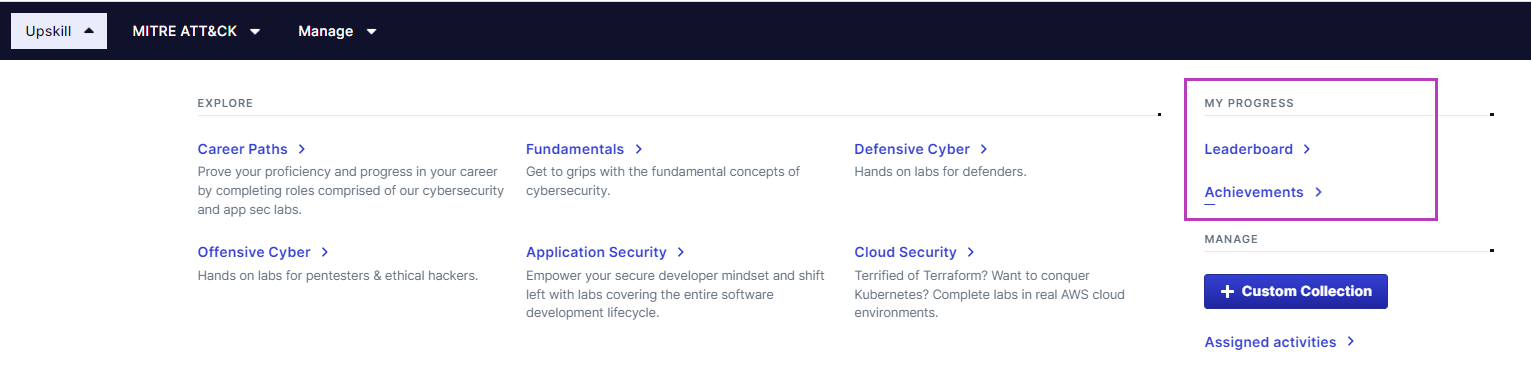Screen dimensions: 1531x375
Task: View the Achievements page
Action: 1254,192
